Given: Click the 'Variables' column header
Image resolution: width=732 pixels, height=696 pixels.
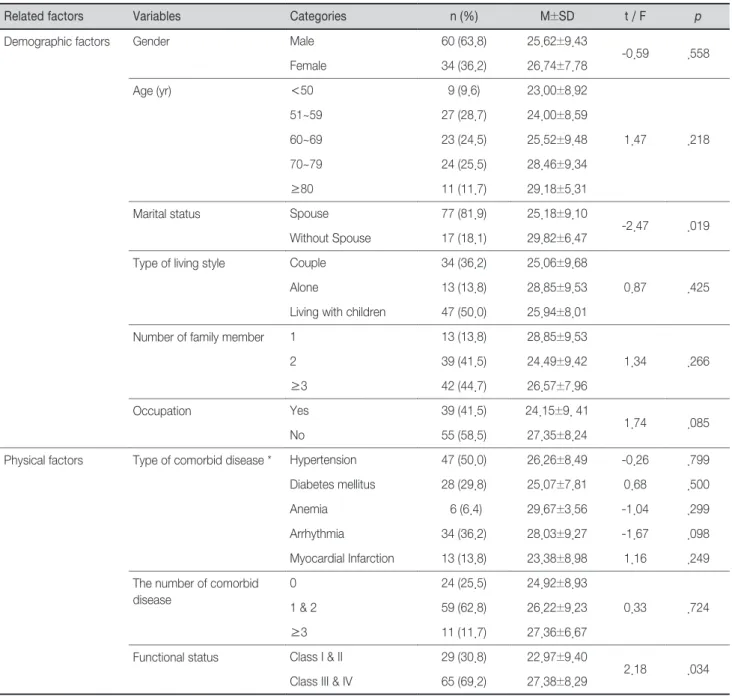Looking at the screenshot, I should point(156,16).
